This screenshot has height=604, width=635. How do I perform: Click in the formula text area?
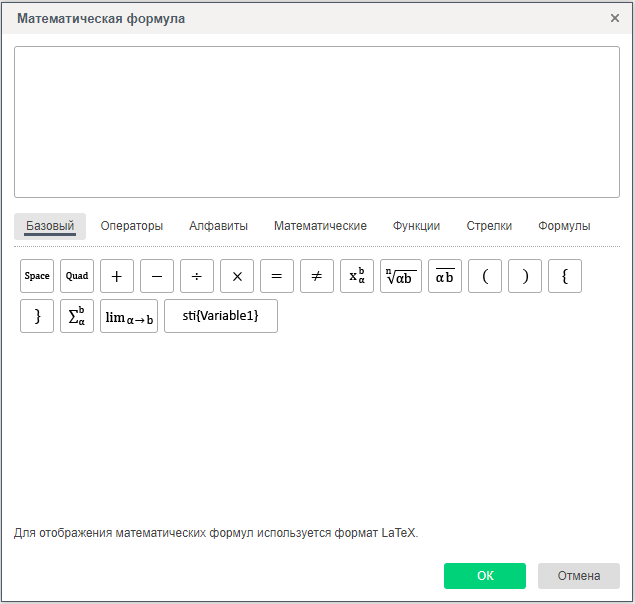click(x=317, y=122)
